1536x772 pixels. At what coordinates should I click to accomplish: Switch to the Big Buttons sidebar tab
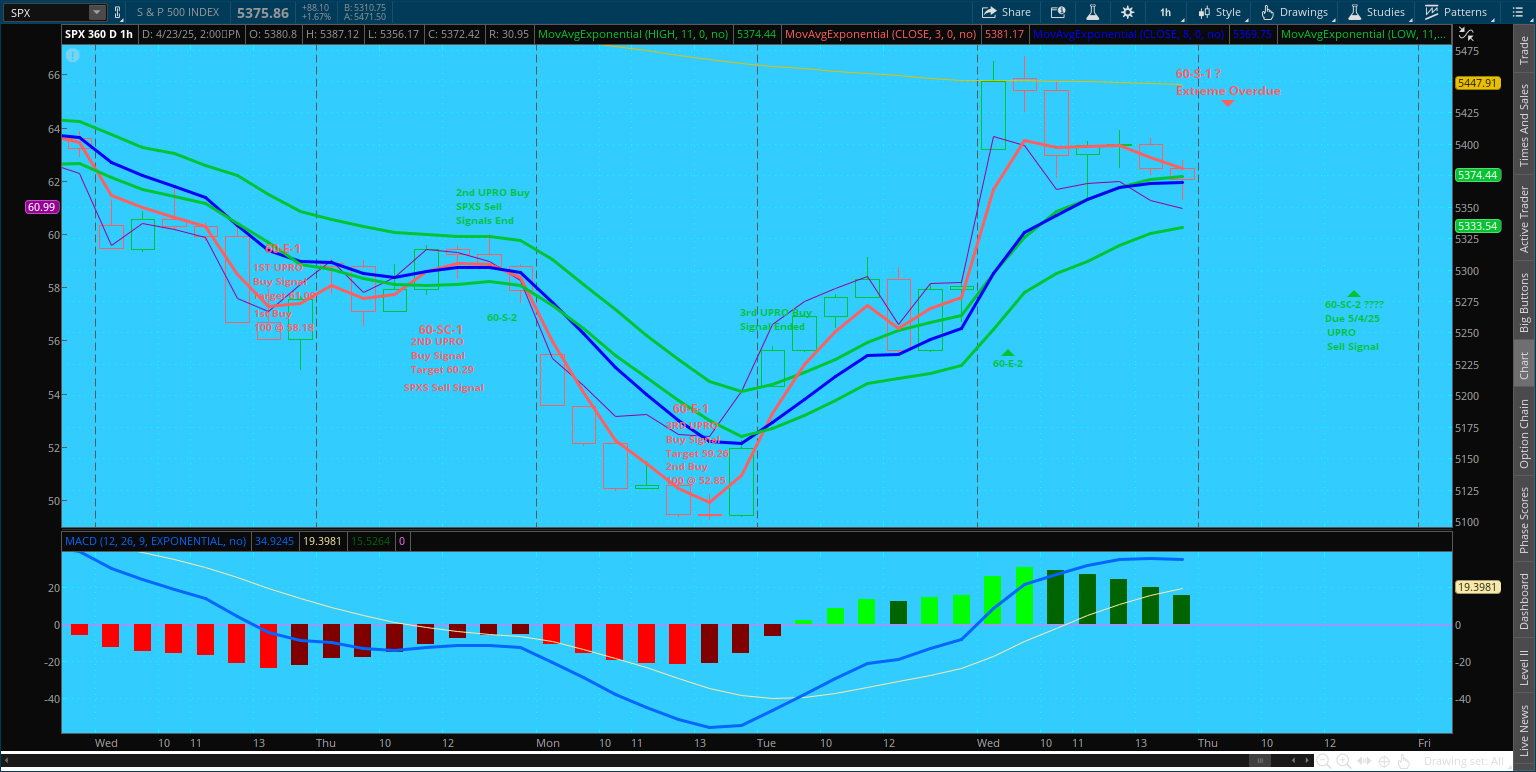(1524, 302)
